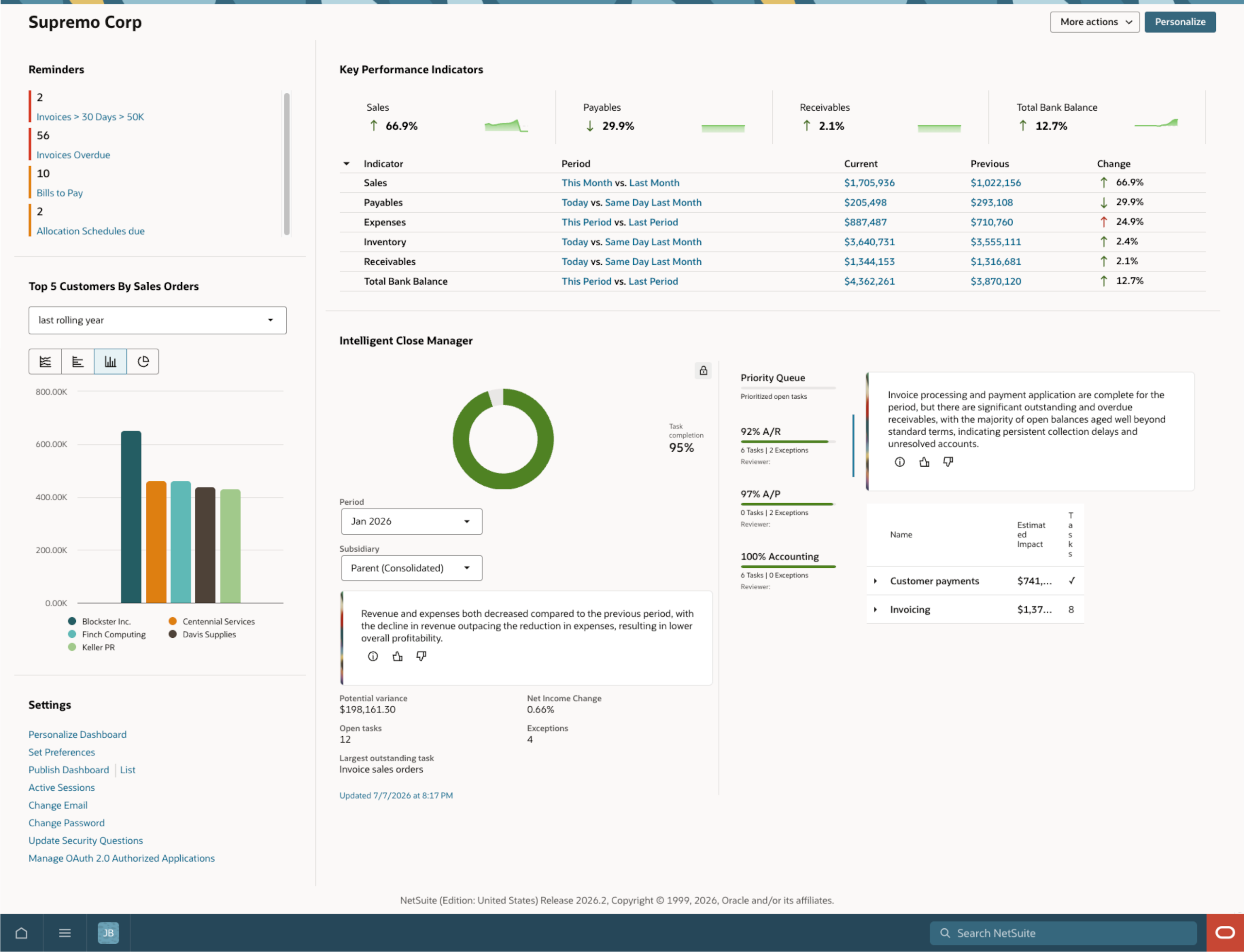
Task: Click the Oracle logo button
Action: click(x=1225, y=933)
